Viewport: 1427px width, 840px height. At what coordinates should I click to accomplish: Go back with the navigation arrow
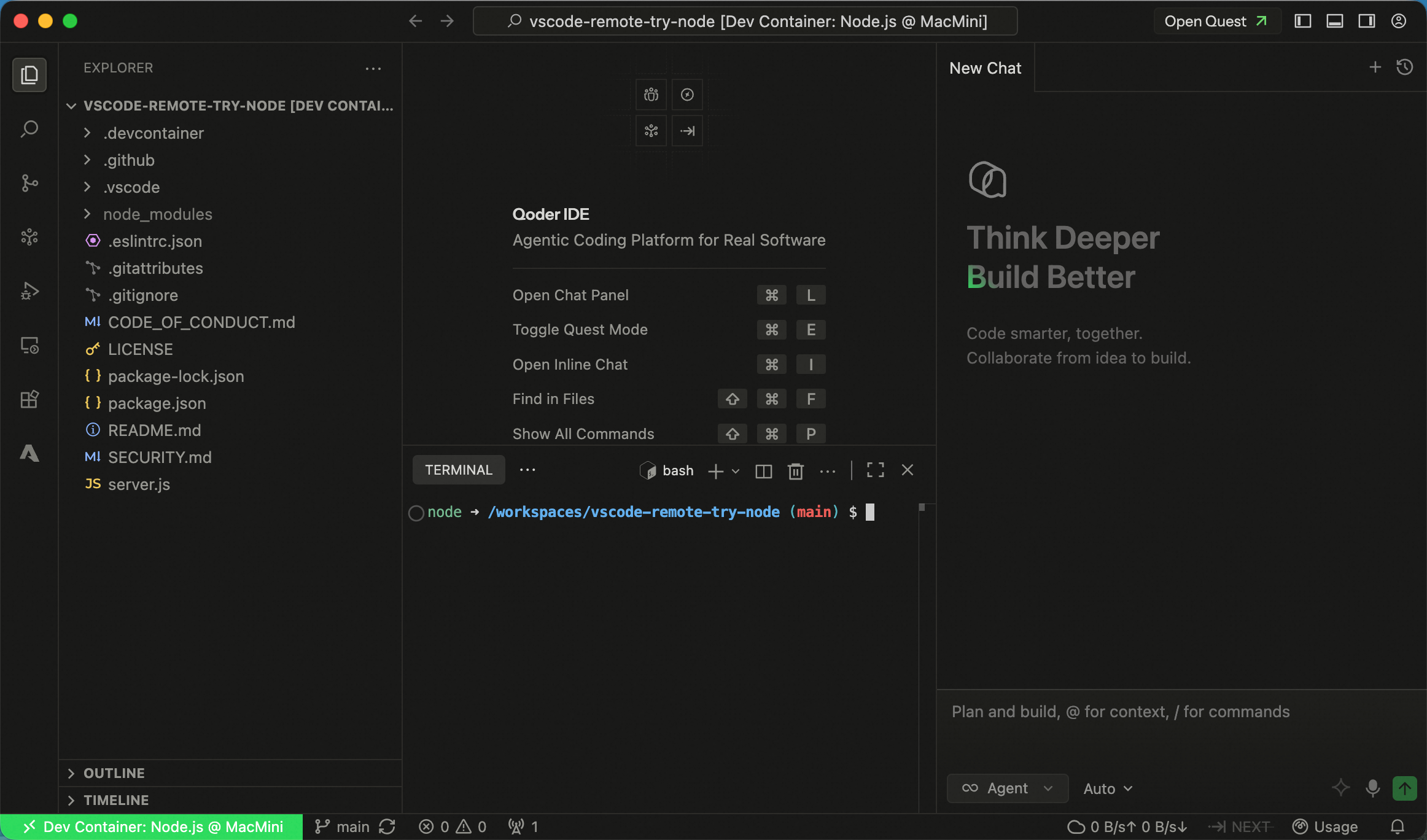(416, 21)
